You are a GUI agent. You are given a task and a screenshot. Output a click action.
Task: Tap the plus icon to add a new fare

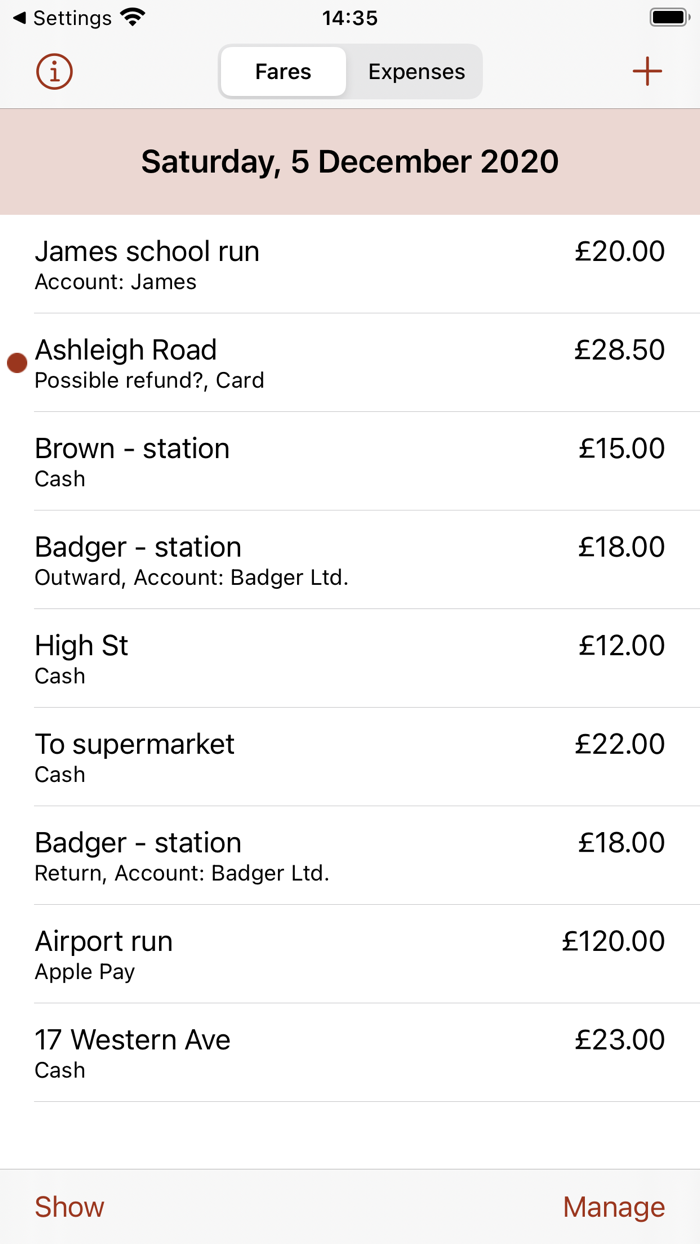(x=647, y=71)
